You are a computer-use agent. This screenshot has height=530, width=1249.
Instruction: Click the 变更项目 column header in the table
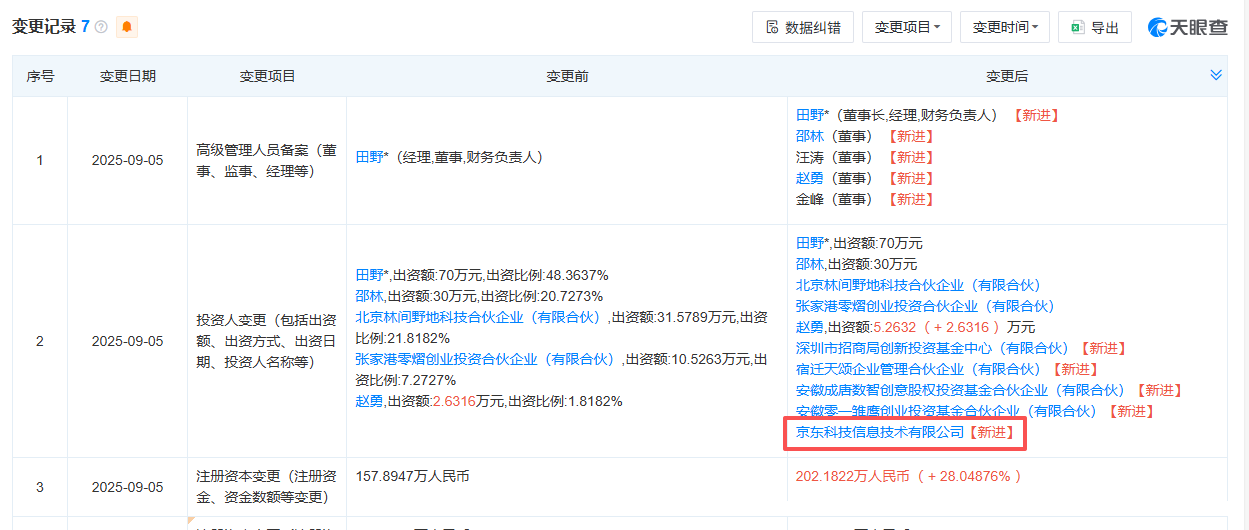pyautogui.click(x=268, y=76)
